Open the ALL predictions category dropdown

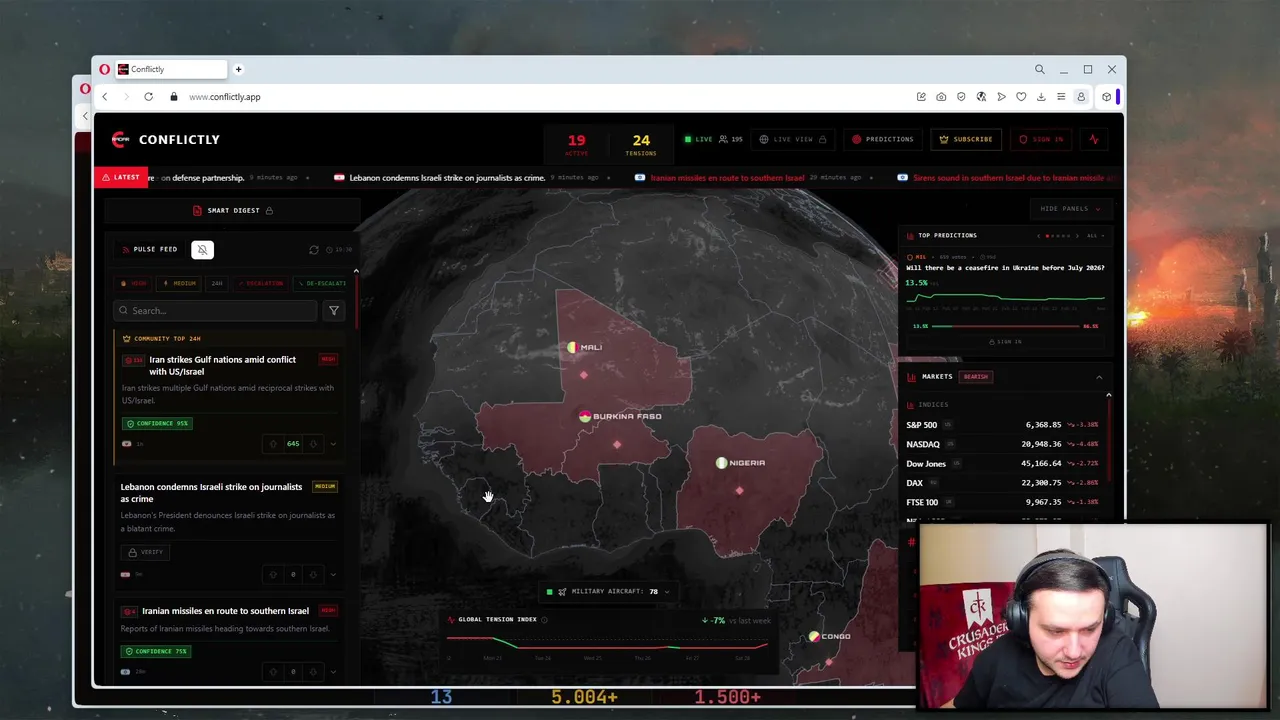(x=1095, y=236)
